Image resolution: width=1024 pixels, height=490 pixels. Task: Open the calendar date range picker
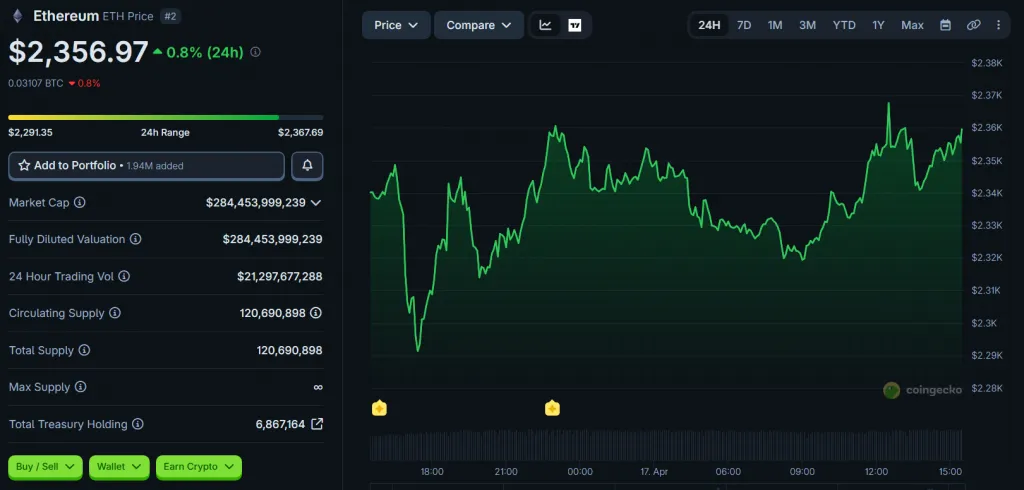945,25
